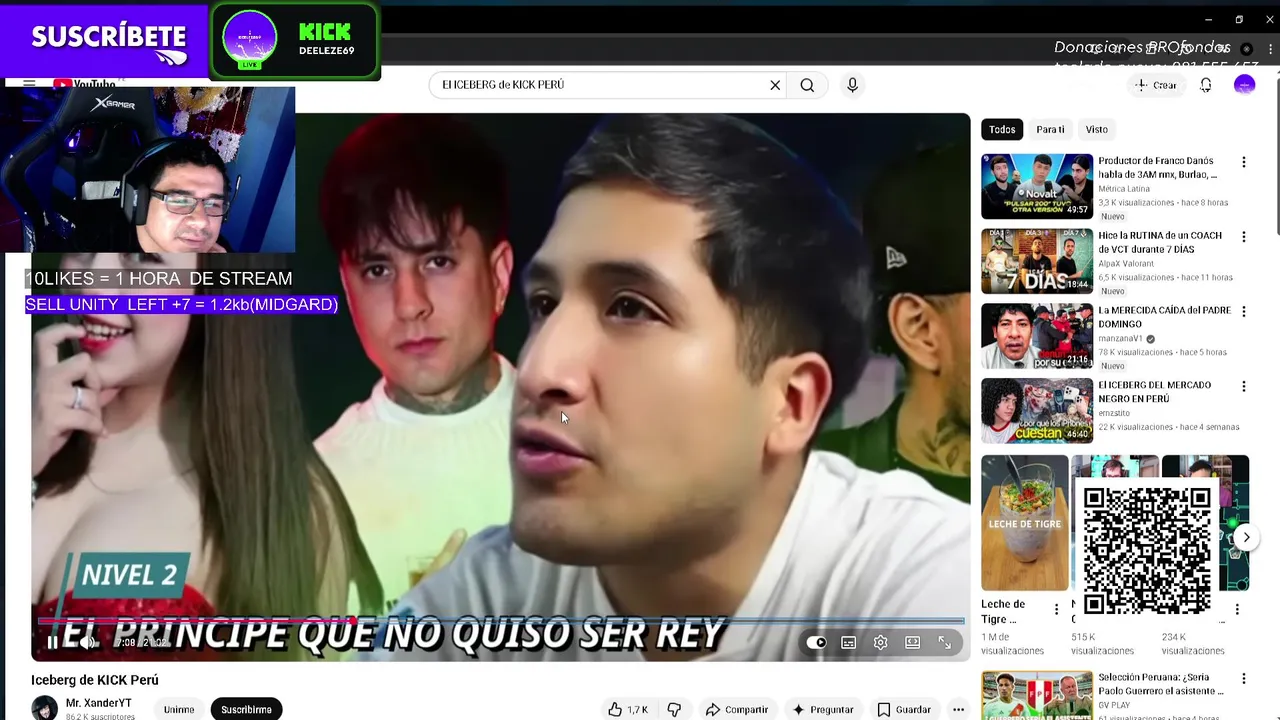Toggle the autoplay switch in player
The height and width of the screenshot is (720, 1280).
click(816, 643)
